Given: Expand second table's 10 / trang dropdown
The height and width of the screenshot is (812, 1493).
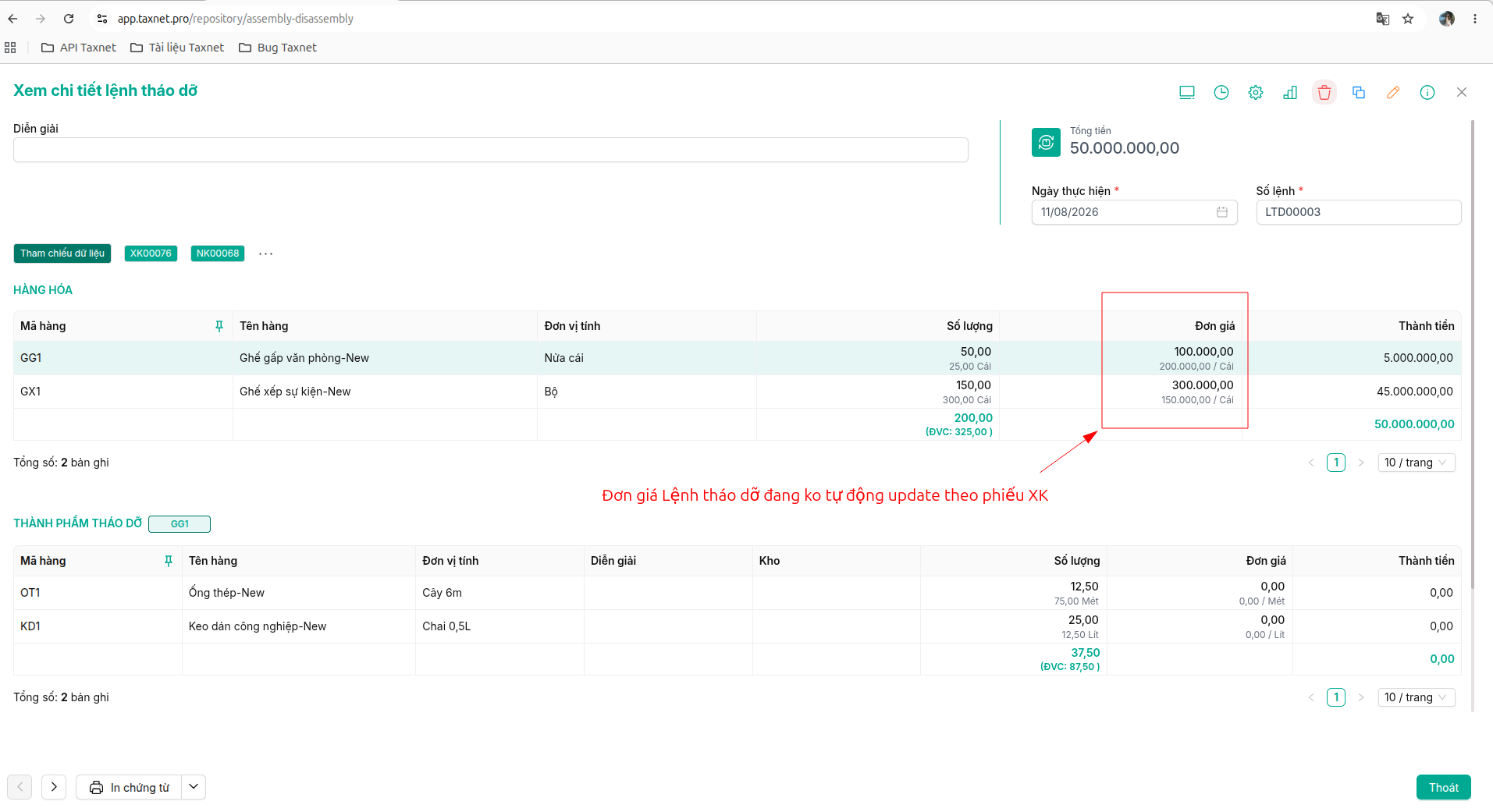Looking at the screenshot, I should coord(1417,697).
